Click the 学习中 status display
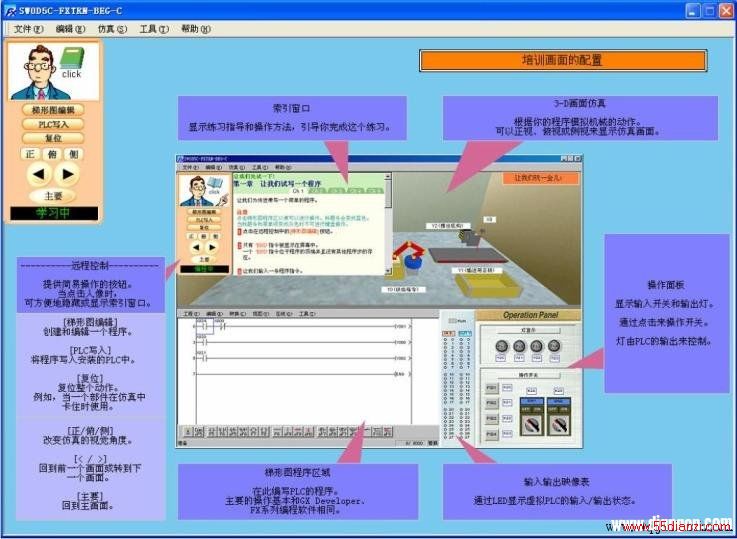 [x=54, y=213]
